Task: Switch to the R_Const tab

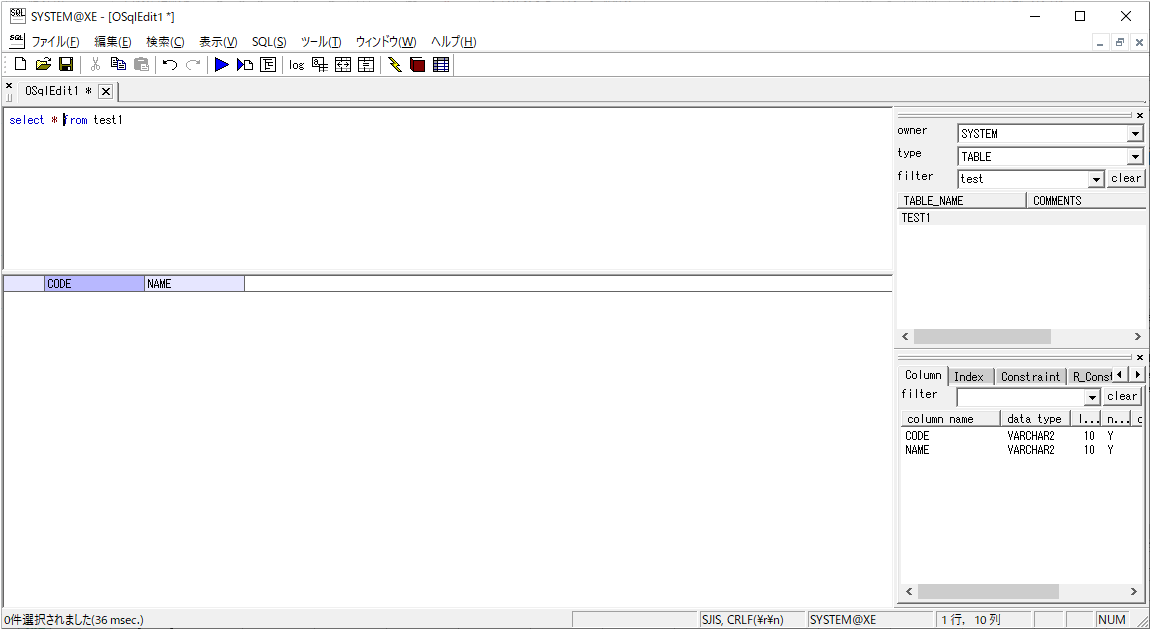Action: pyautogui.click(x=1090, y=377)
